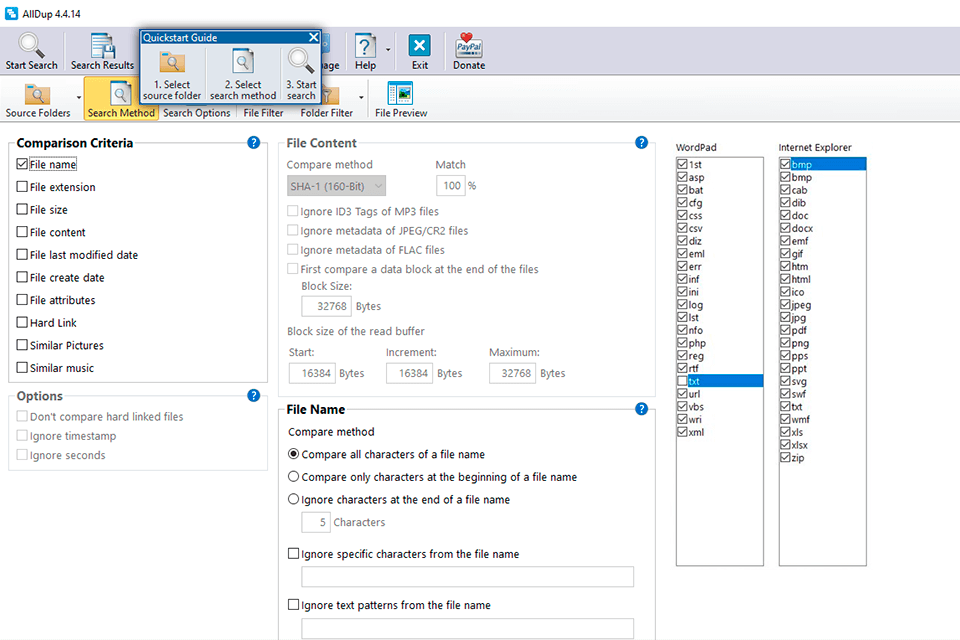Uncheck the txt extension under WordPad
Image resolution: width=960 pixels, height=640 pixels.
(x=682, y=379)
